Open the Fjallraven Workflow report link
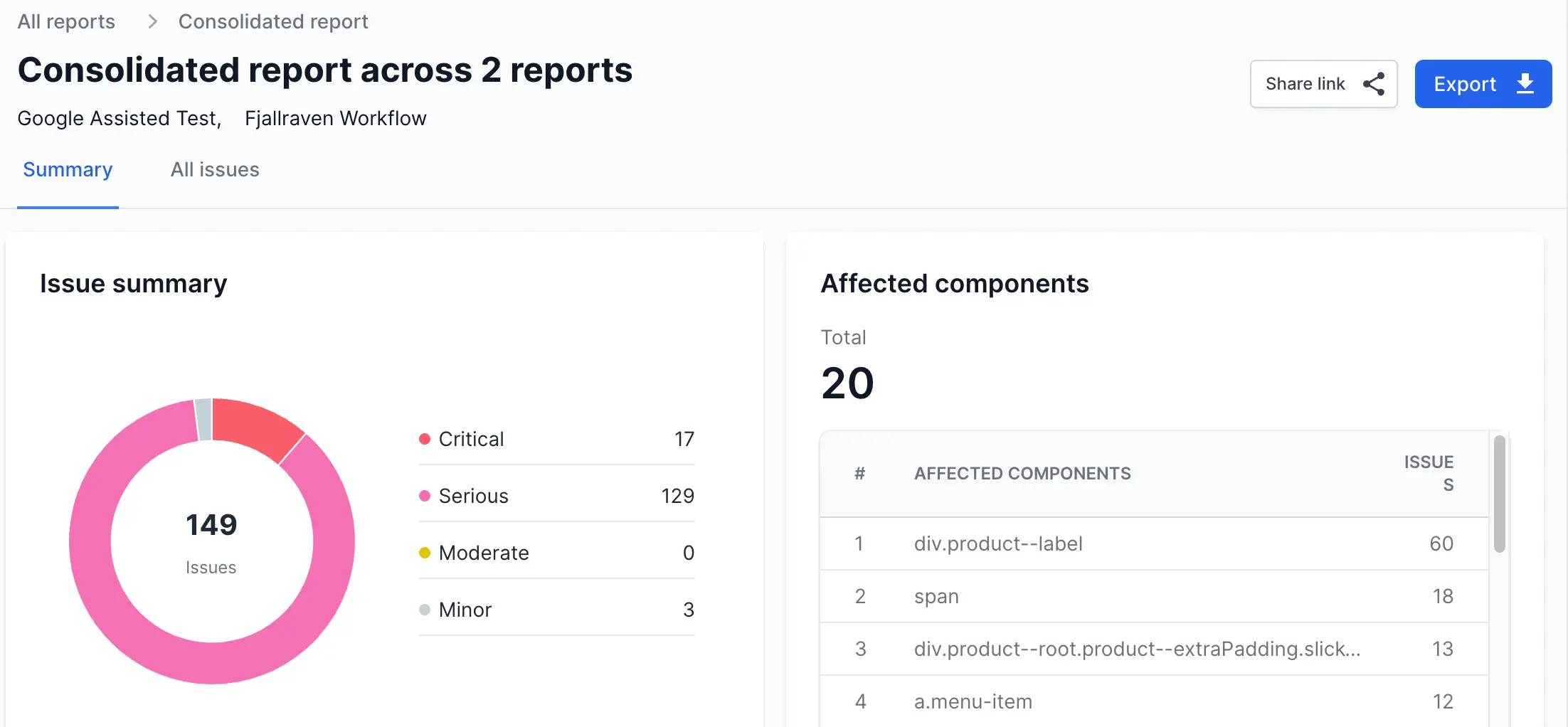The width and height of the screenshot is (1568, 727). coord(335,118)
